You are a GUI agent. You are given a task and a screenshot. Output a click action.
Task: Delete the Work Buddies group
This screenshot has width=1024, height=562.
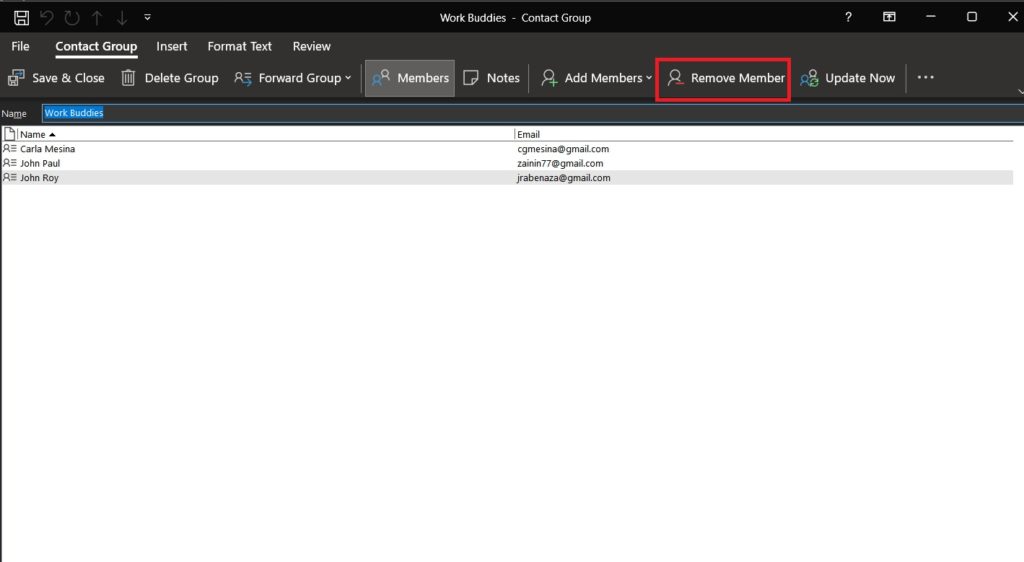pos(170,78)
